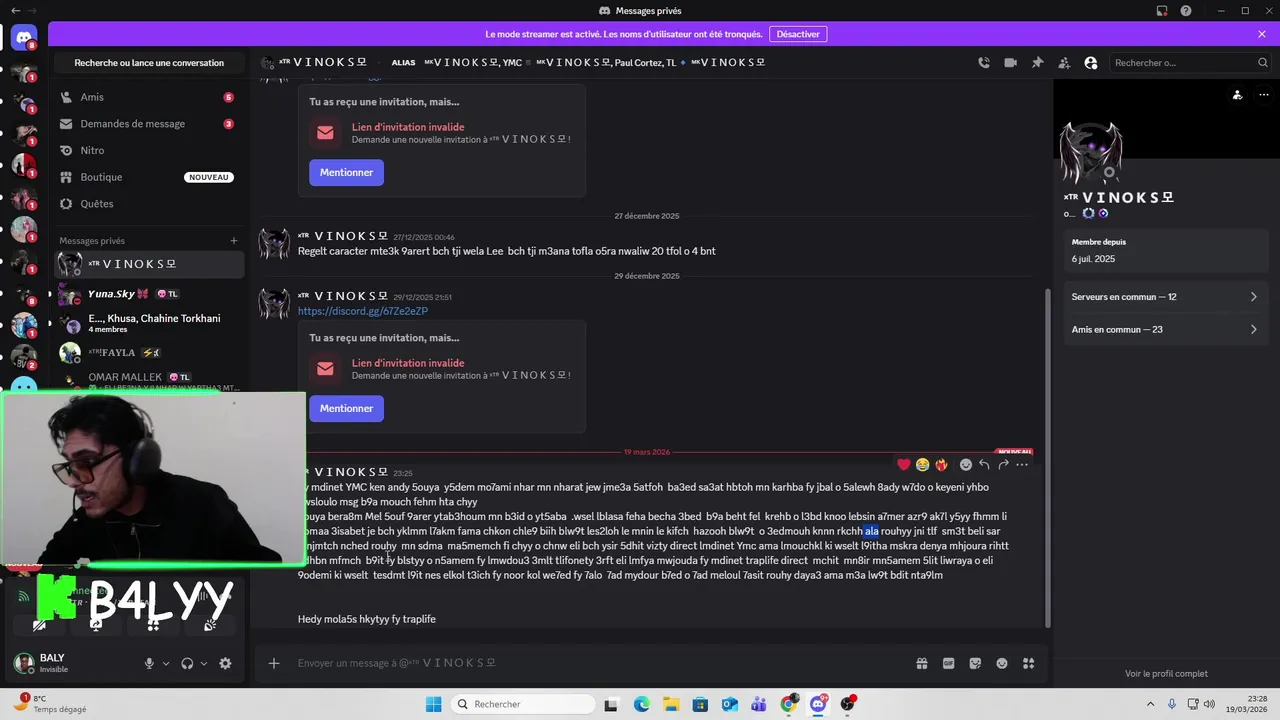Open microphone input options dropdown
This screenshot has height=720, width=1280.
click(x=166, y=663)
